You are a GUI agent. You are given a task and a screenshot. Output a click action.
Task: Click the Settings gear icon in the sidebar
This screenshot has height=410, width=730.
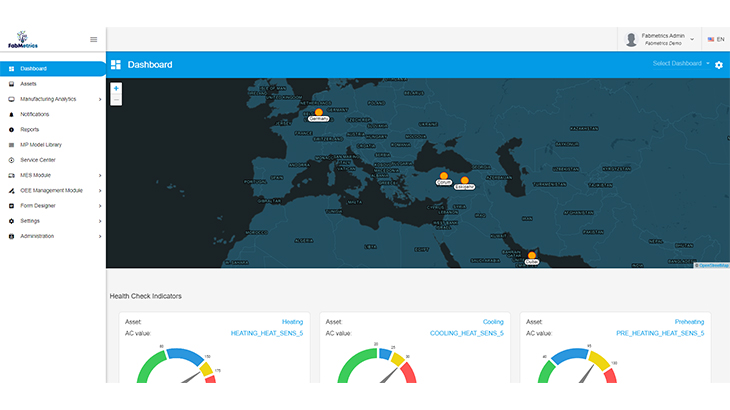(12, 221)
